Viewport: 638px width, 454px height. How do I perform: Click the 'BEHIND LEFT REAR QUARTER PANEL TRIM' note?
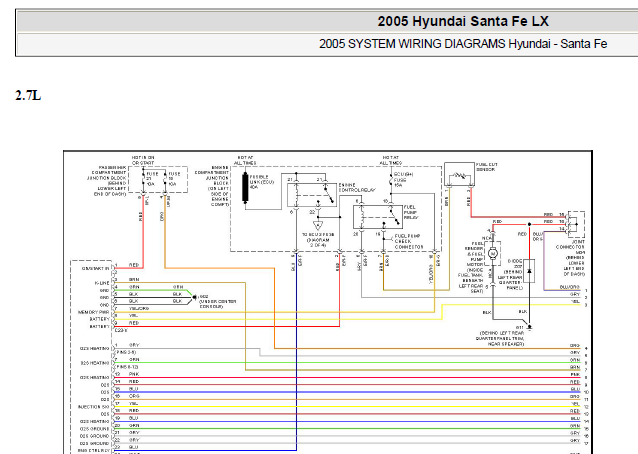coord(501,338)
